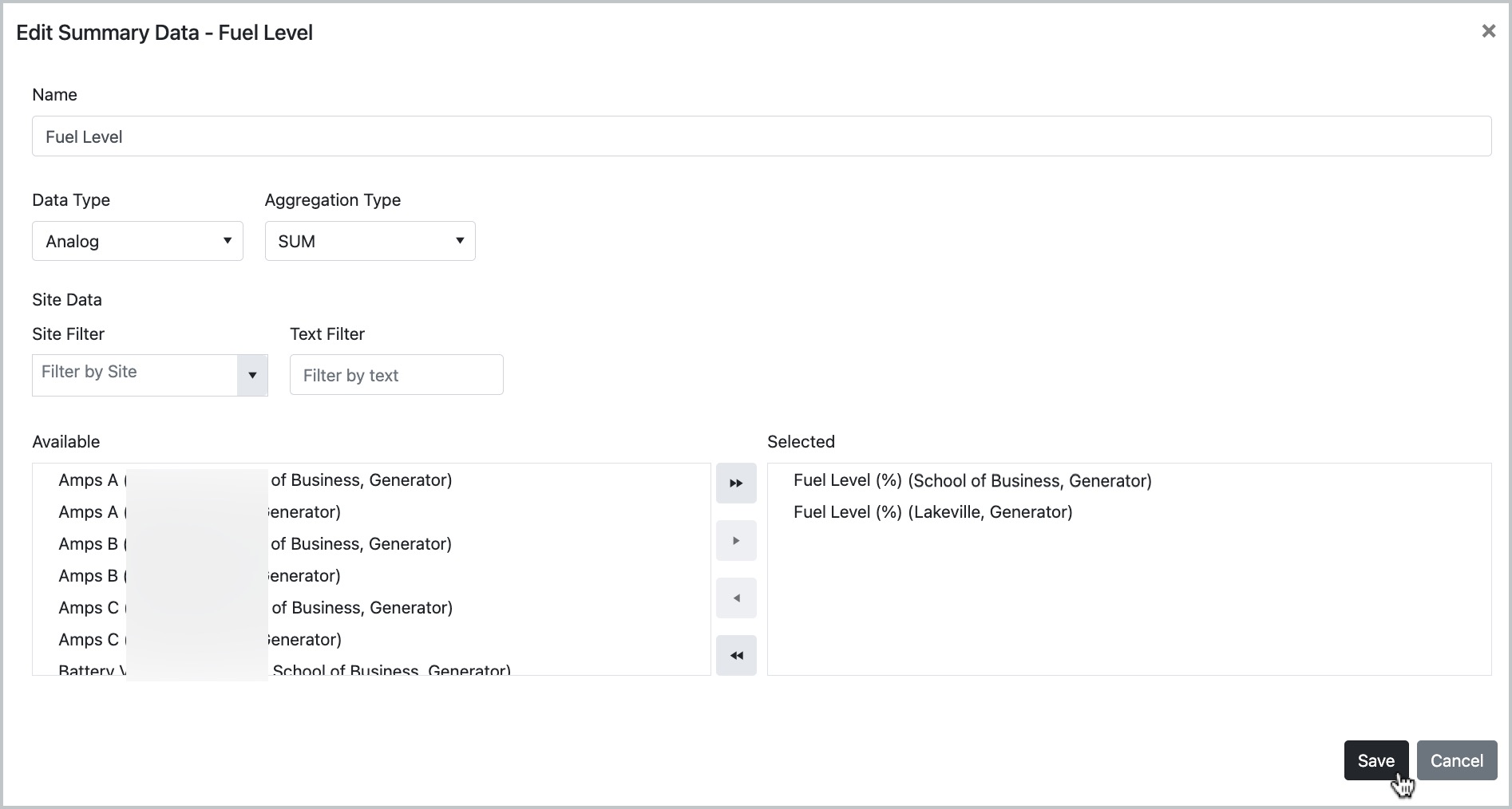This screenshot has width=1512, height=809.
Task: Select Fuel Level (%) Lakeville Generator item
Action: coord(932,512)
